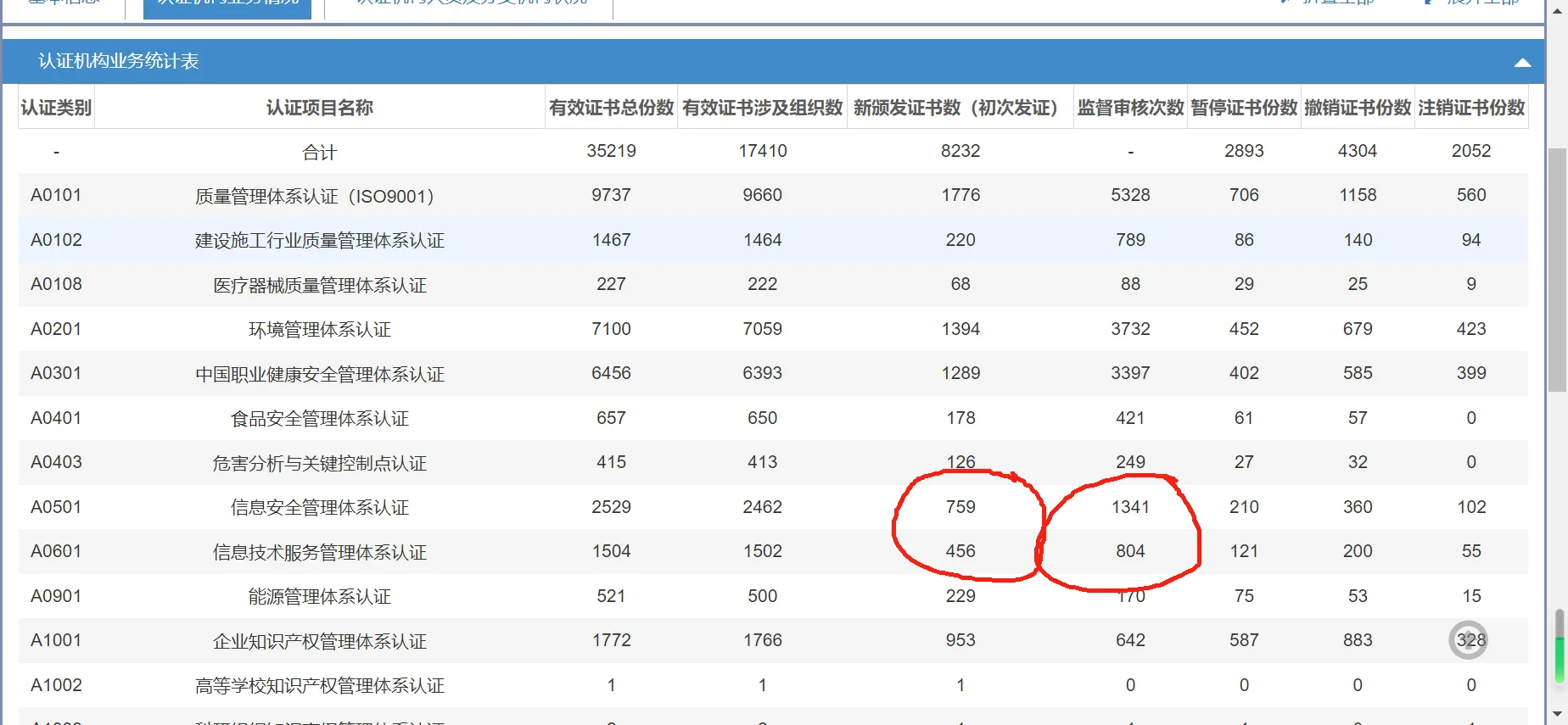Click the 认证类别 column header
Screen dimensions: 1568x725
click(56, 108)
